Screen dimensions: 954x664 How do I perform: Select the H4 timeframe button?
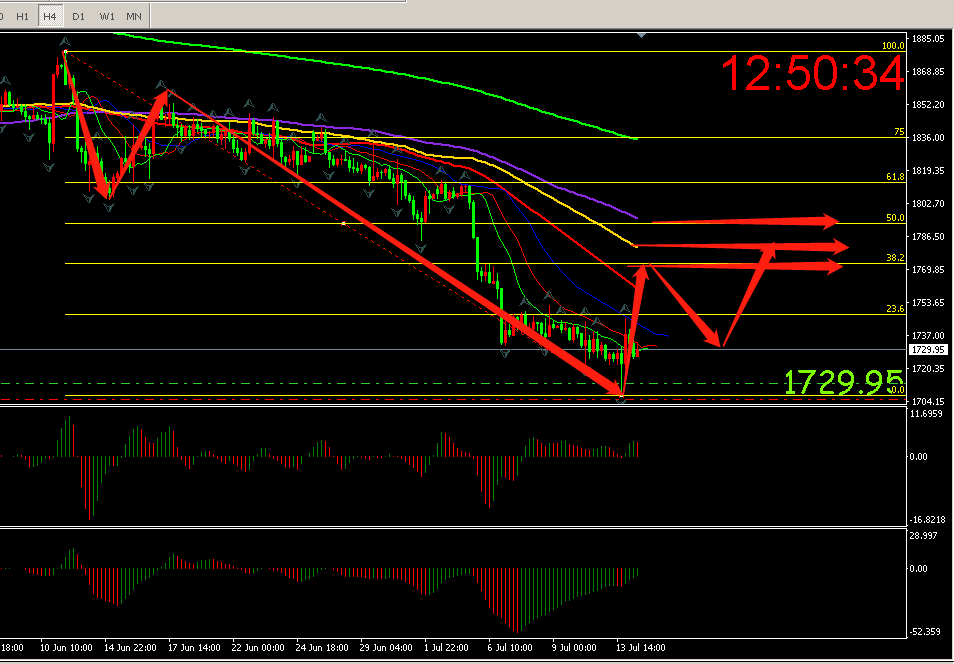click(50, 16)
